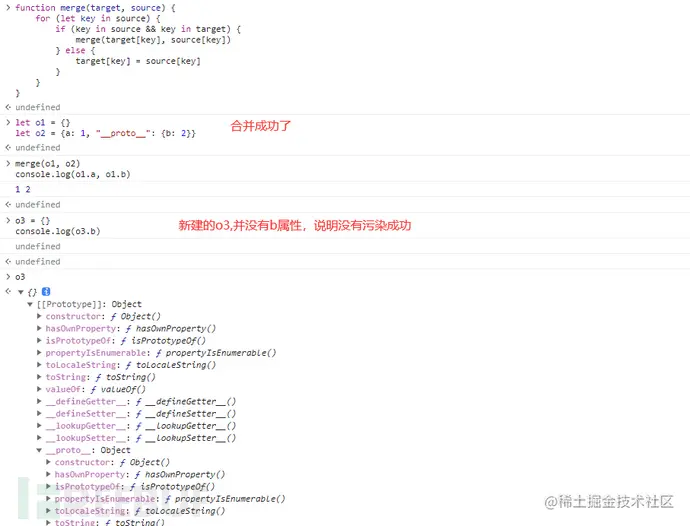Screen dimensions: 690x526
Task: Expand the __lookupGetter__ entry arrow
Action: (x=39, y=426)
